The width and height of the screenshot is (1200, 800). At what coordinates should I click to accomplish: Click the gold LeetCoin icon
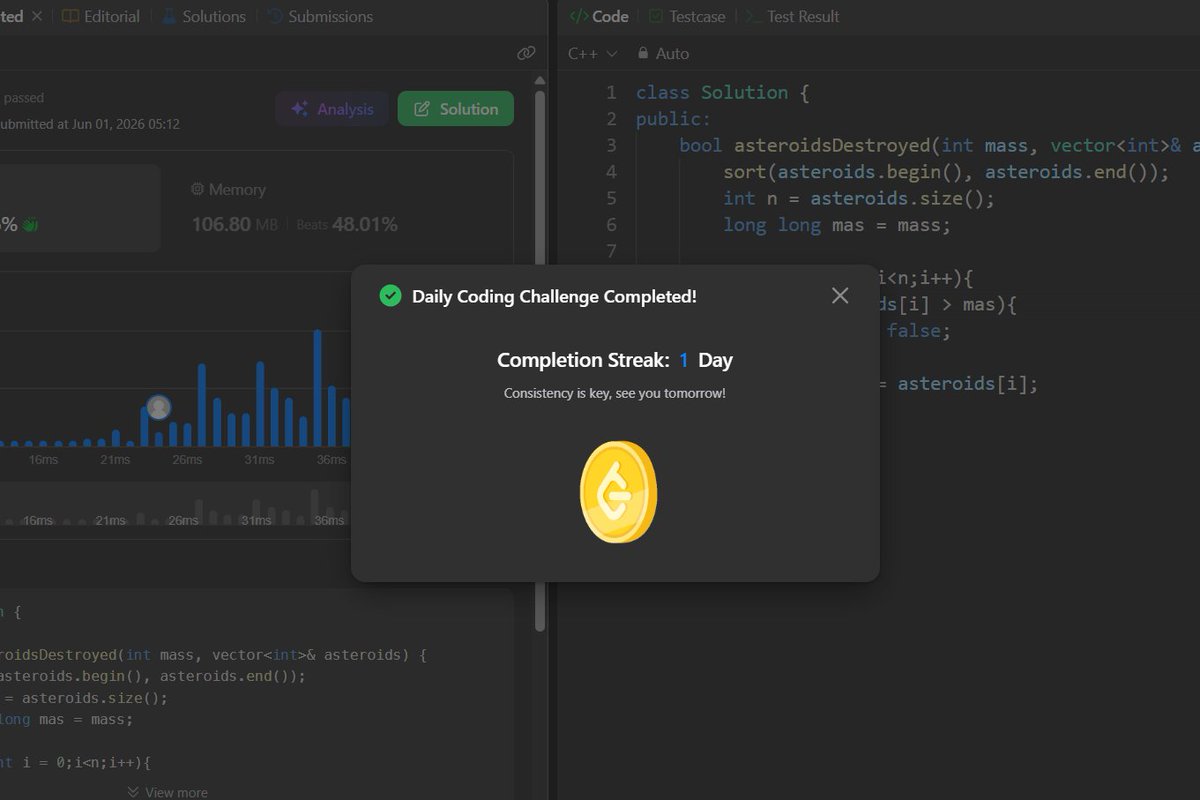pos(619,492)
